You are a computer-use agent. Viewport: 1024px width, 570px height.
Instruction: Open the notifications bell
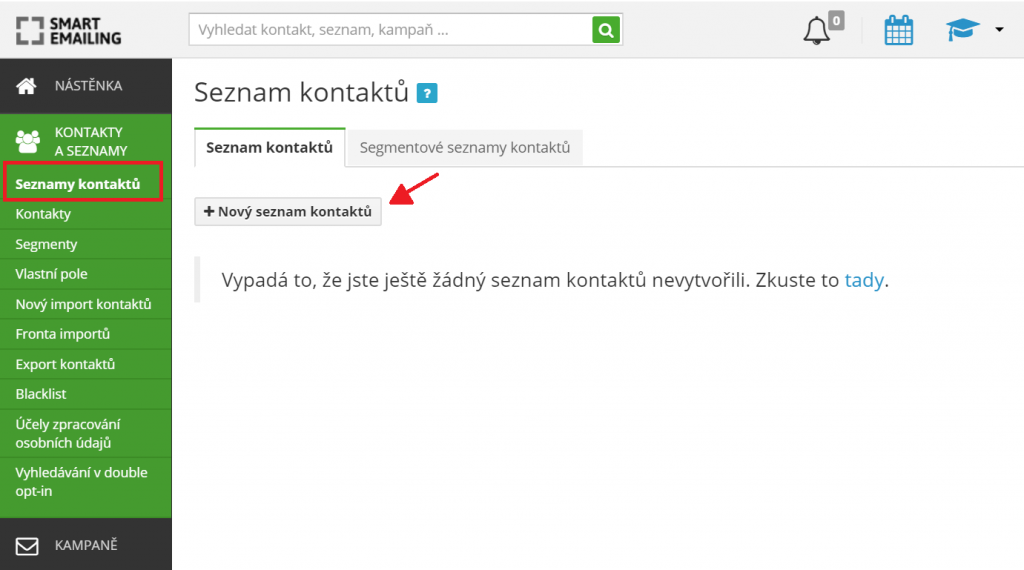pyautogui.click(x=817, y=31)
